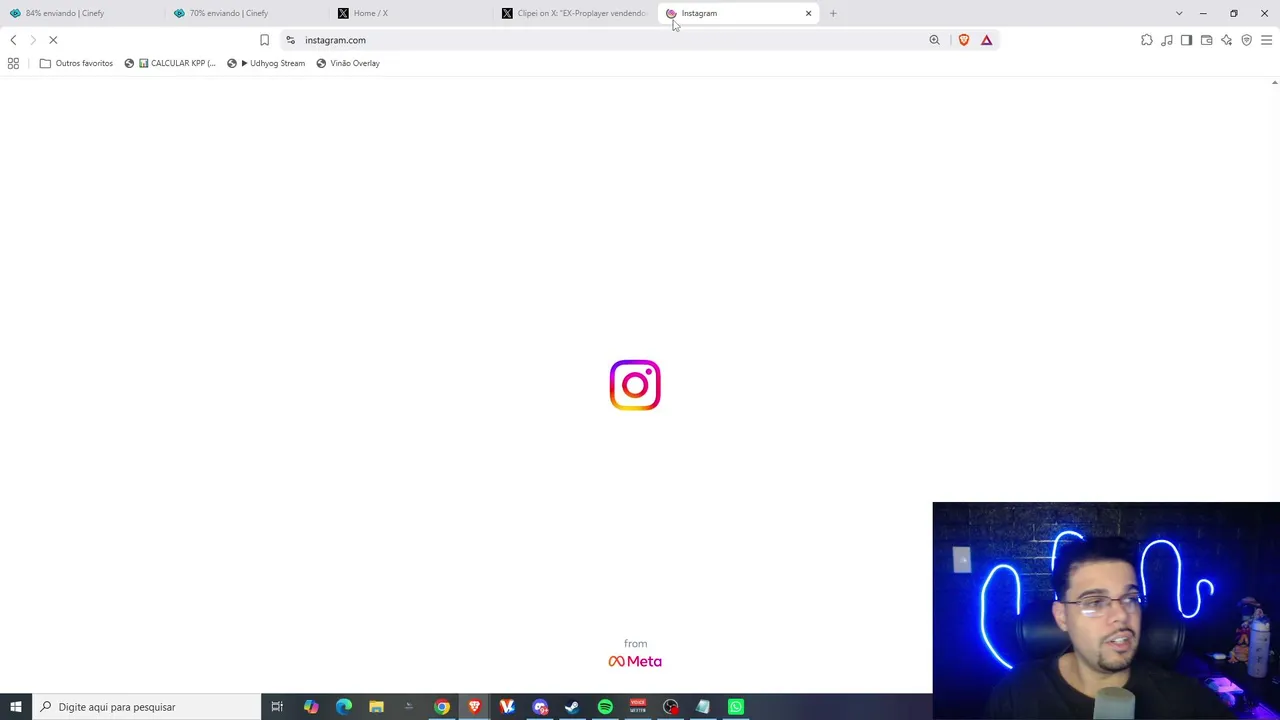Screen dimensions: 1280x720
Task: Open Steam from the taskbar
Action: tap(572, 707)
